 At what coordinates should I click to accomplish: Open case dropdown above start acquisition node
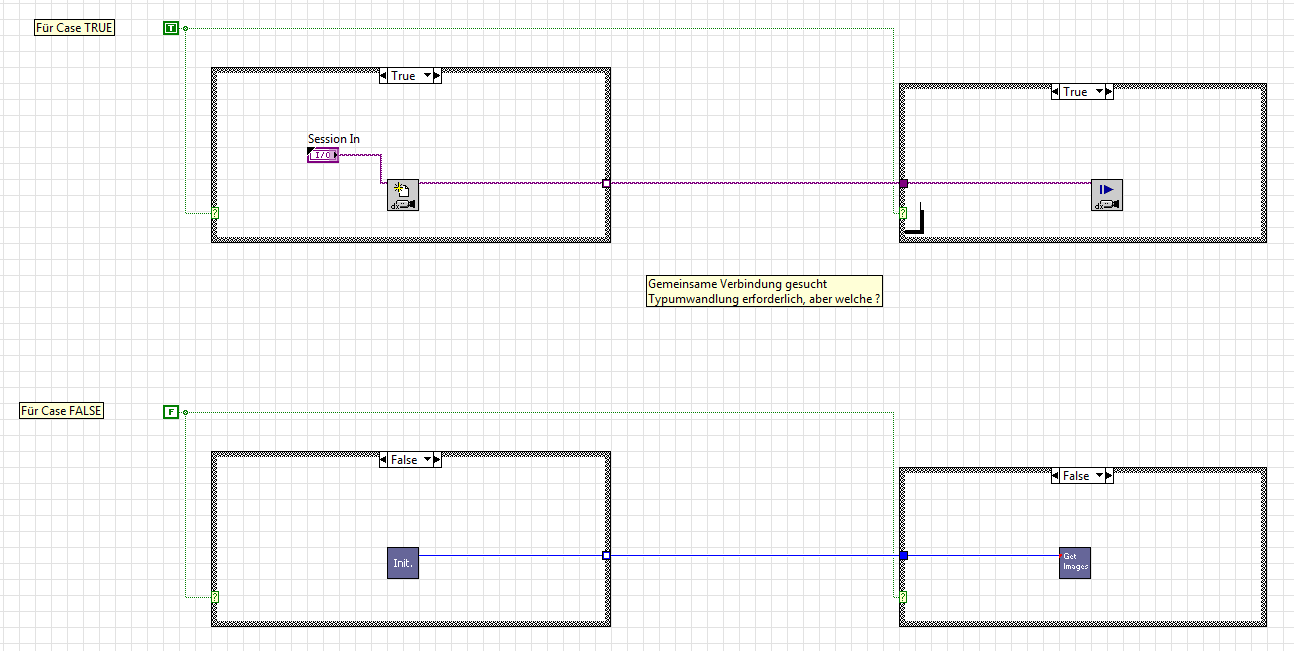[x=1101, y=92]
